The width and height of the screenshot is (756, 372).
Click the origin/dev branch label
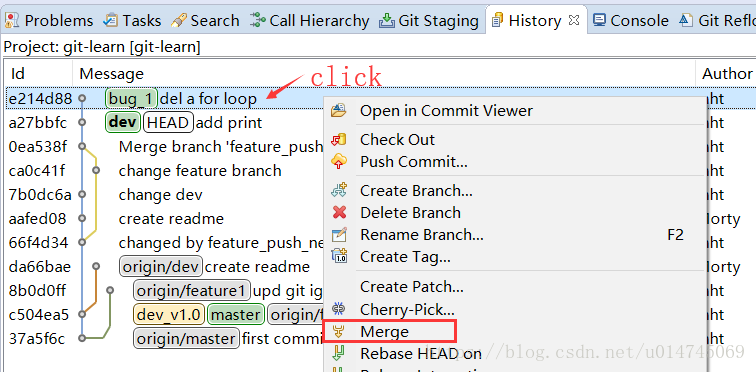tap(162, 267)
